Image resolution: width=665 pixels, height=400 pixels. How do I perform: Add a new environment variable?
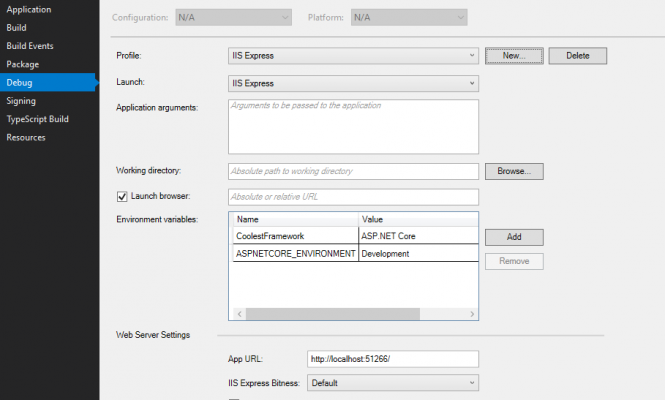(514, 237)
